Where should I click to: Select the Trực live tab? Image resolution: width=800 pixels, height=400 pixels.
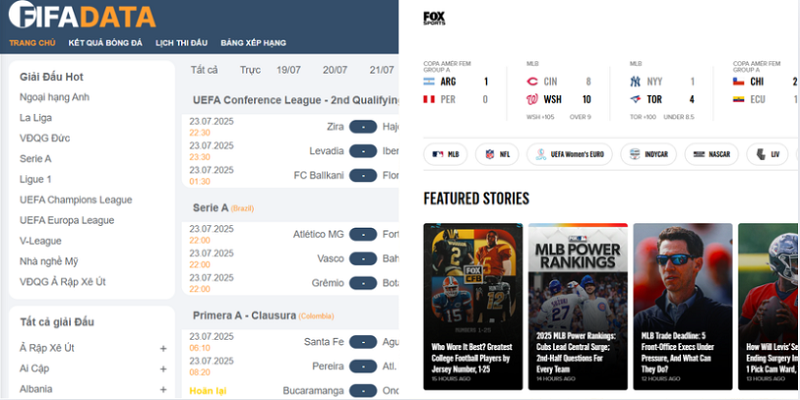[x=250, y=70]
